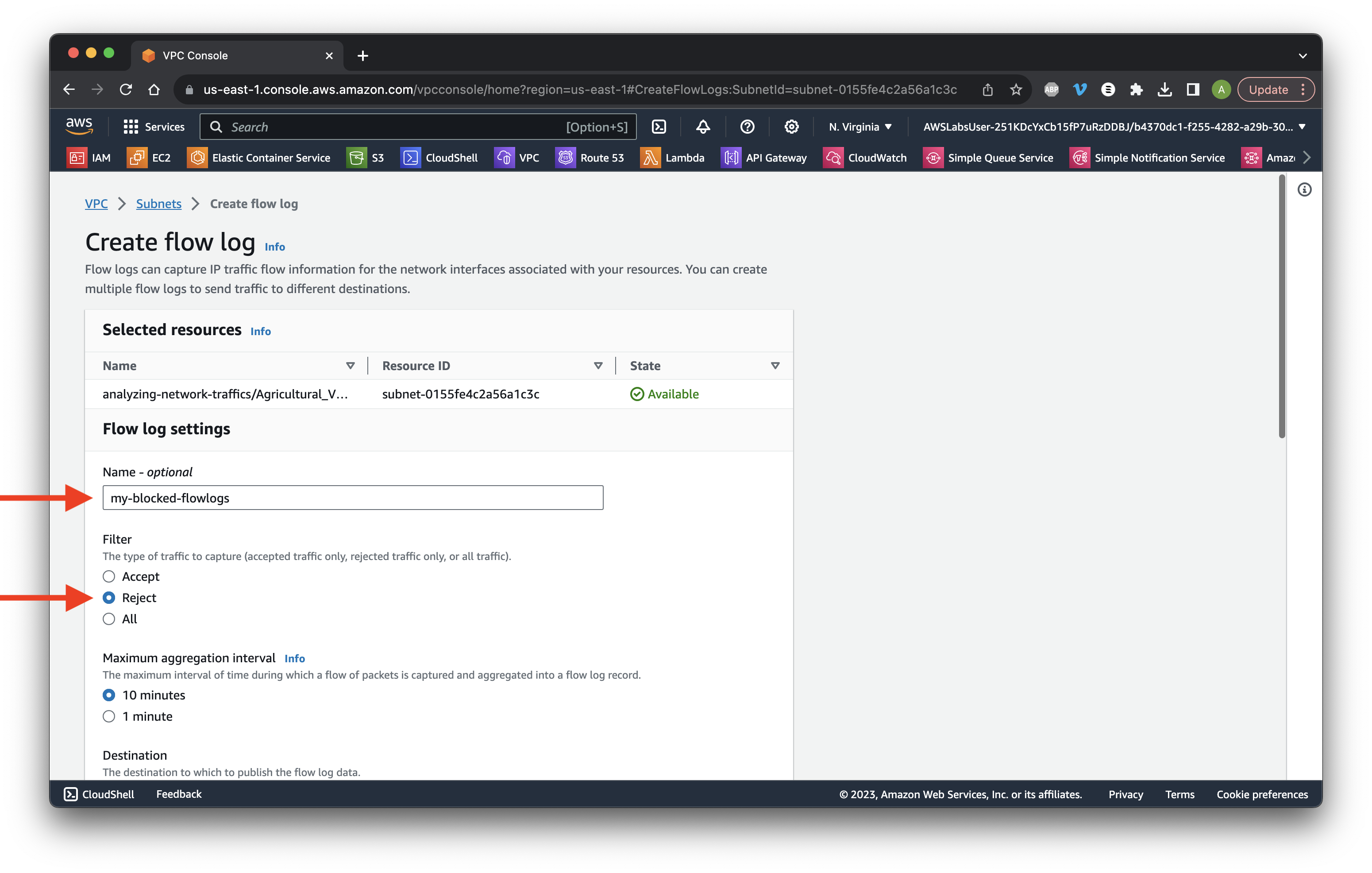The width and height of the screenshot is (1372, 873).
Task: Open the browser extensions puzzle icon
Action: click(x=1136, y=89)
